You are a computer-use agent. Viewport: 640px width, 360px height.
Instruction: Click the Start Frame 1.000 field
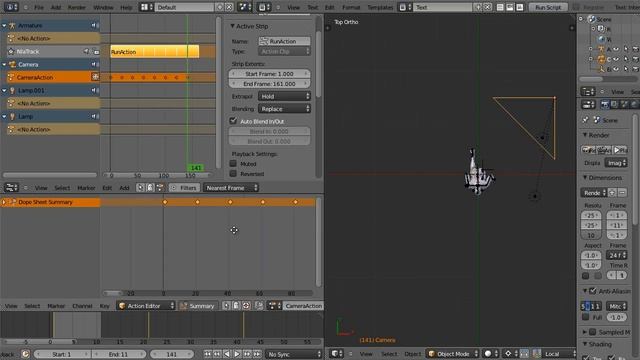click(269, 74)
